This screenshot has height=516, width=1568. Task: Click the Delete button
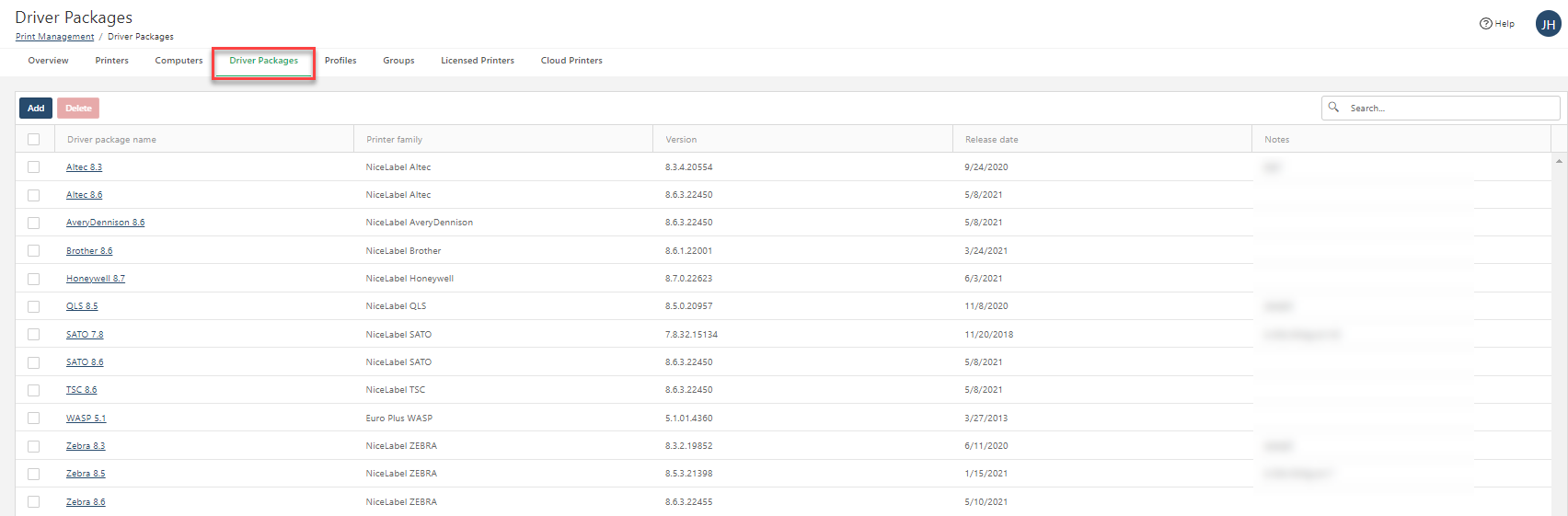click(x=78, y=109)
